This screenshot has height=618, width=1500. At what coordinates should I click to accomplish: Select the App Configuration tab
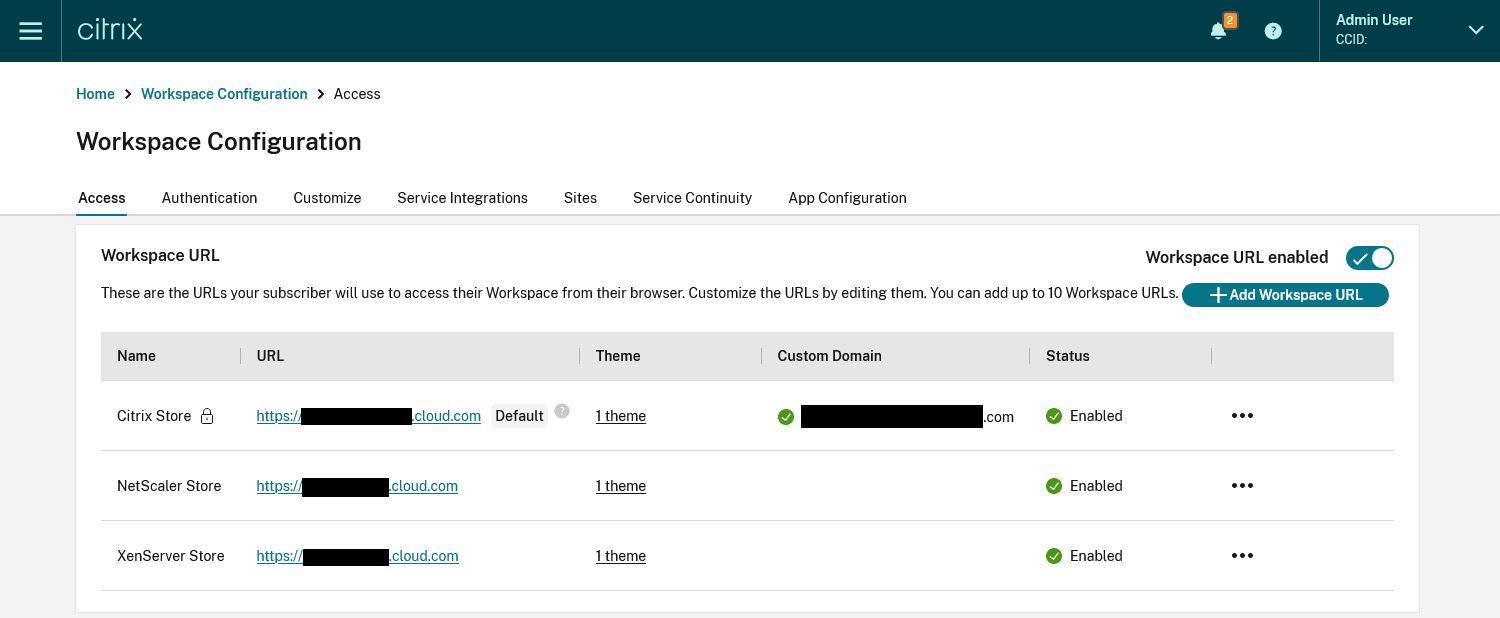point(847,198)
